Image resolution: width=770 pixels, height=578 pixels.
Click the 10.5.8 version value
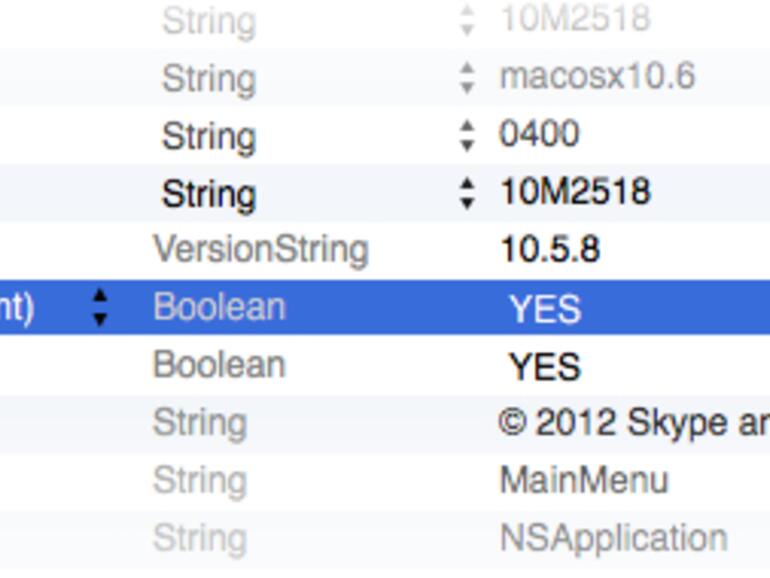550,250
